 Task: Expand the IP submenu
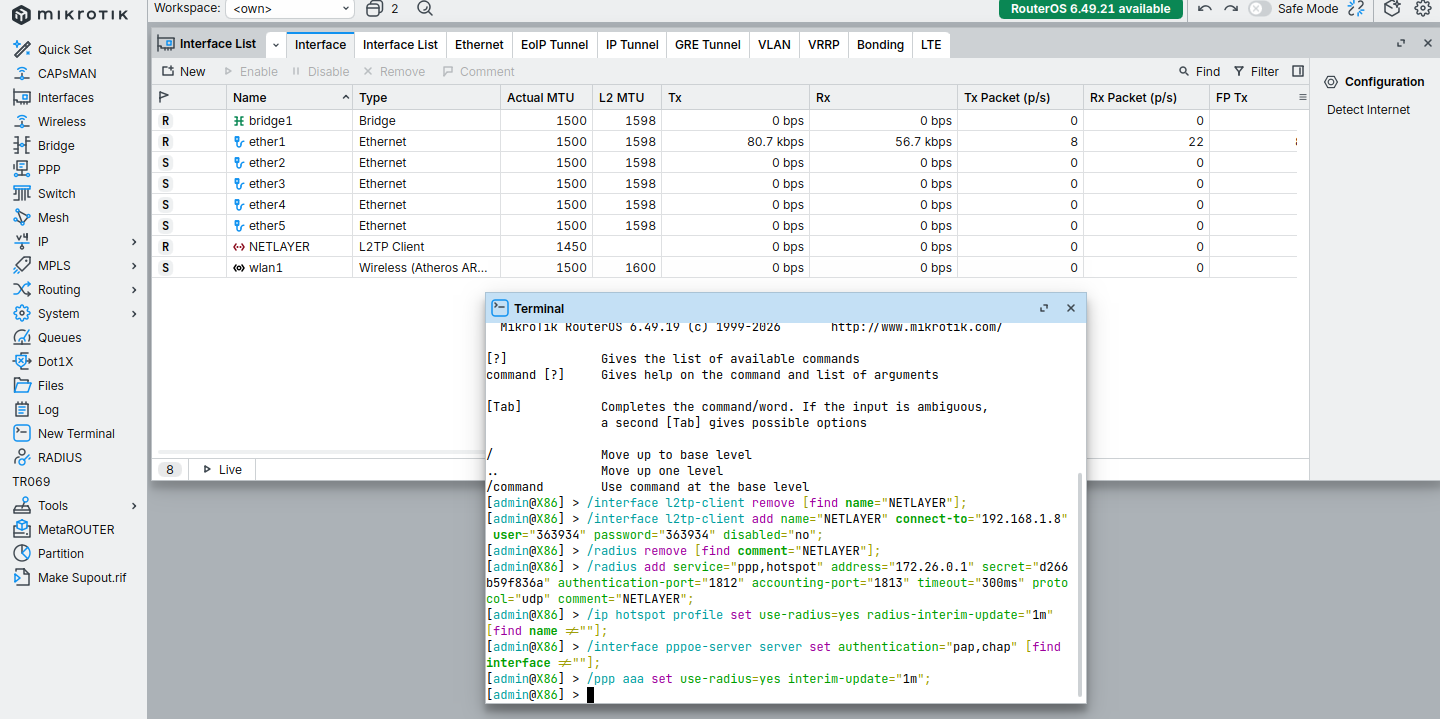(134, 241)
